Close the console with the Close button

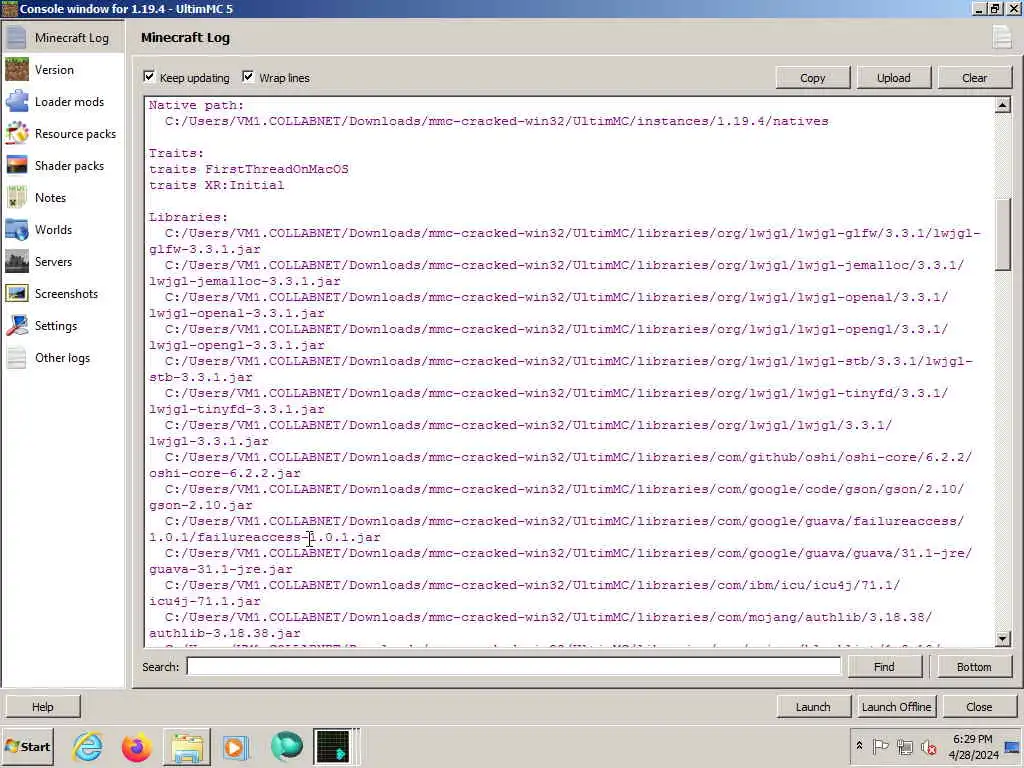(979, 707)
